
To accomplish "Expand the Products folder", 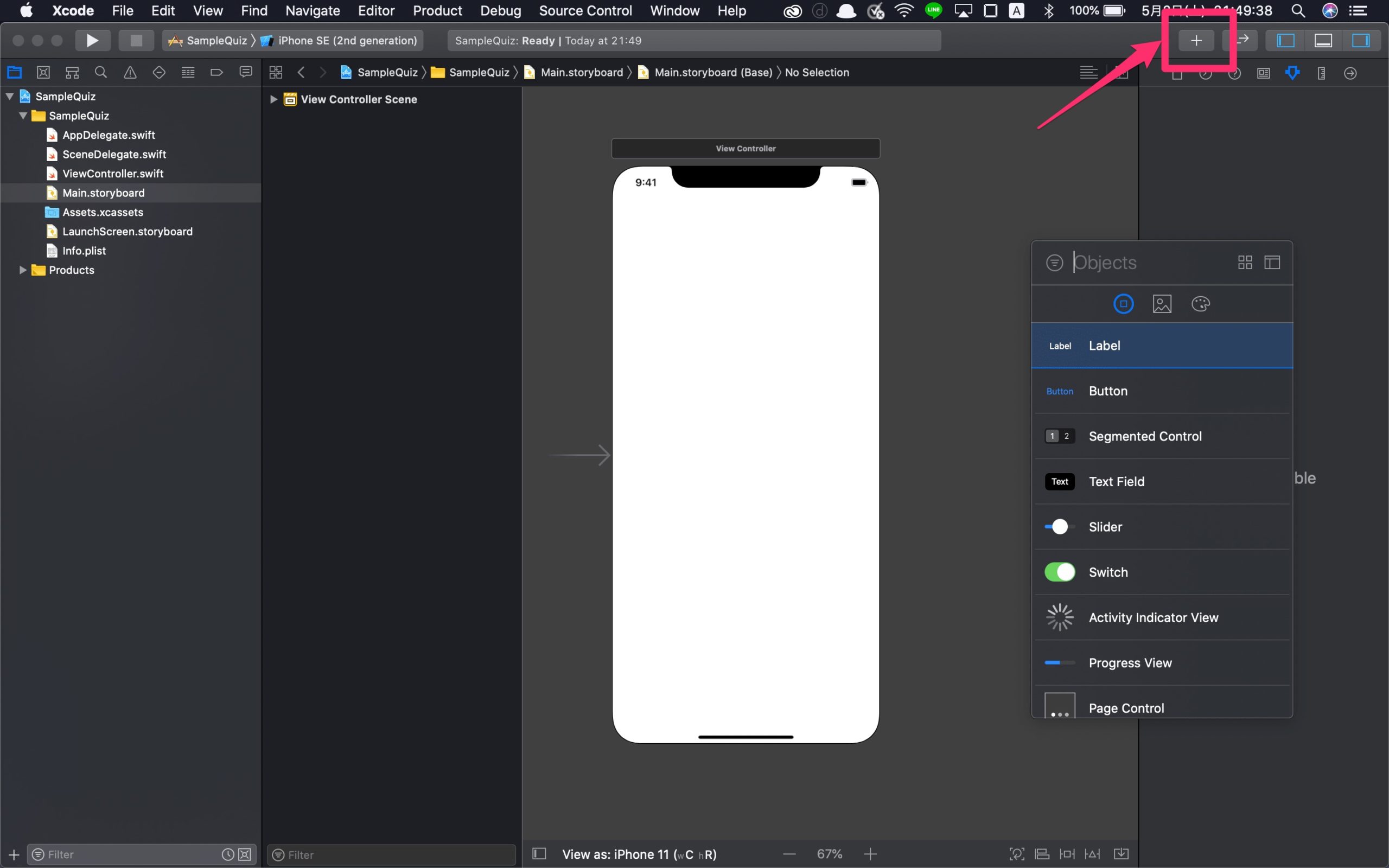I will pos(21,270).
